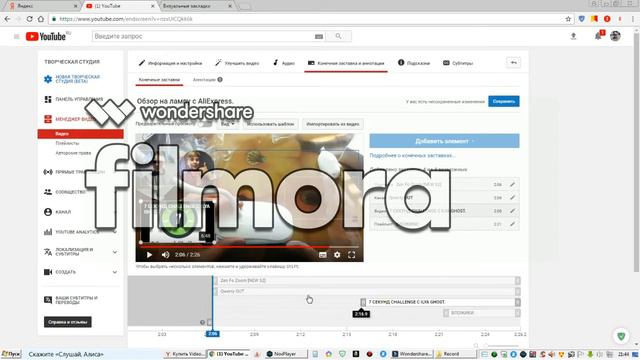Screen dimensions: 640x360
Task: Open the Информация и настройки tab
Action: click(x=170, y=63)
